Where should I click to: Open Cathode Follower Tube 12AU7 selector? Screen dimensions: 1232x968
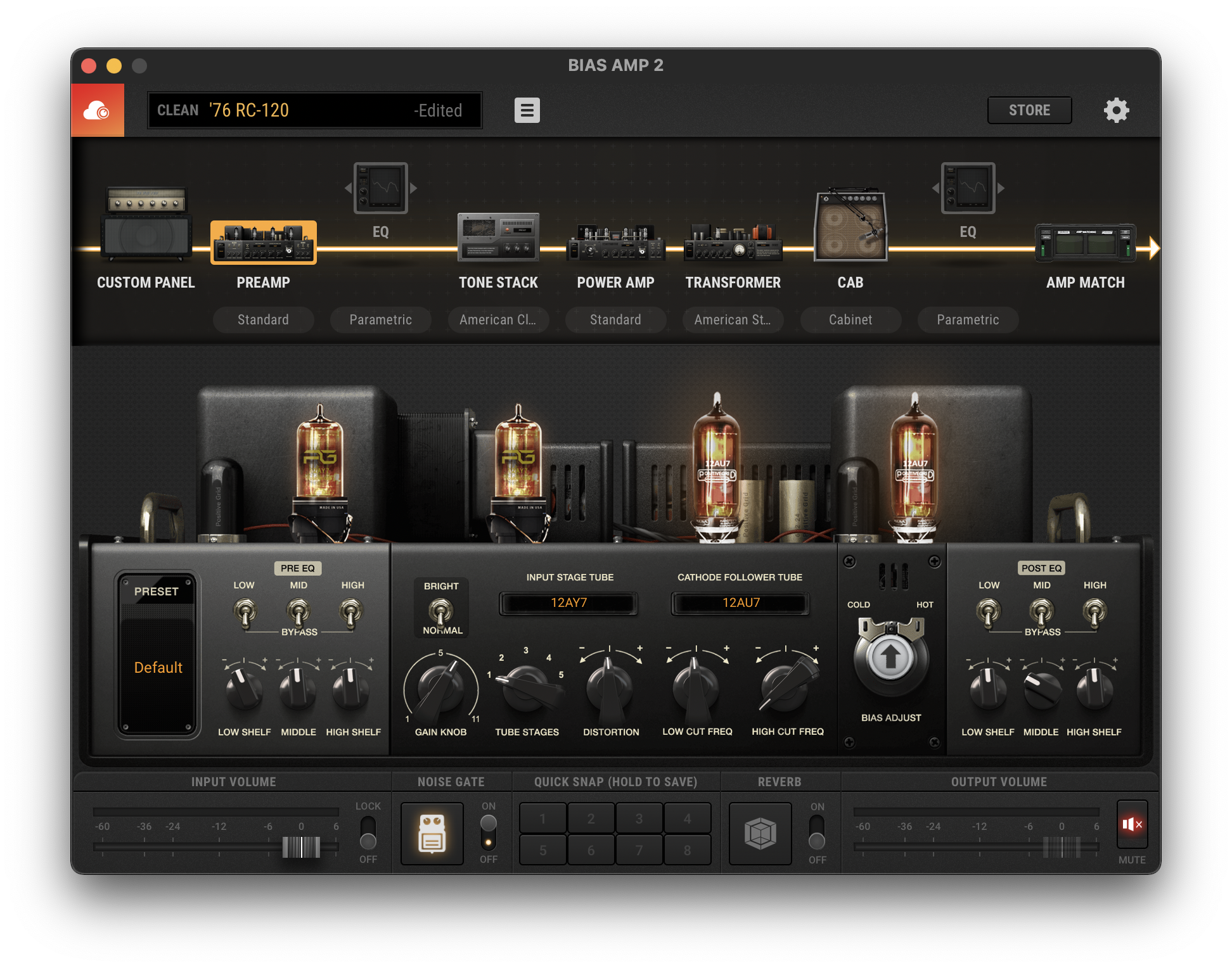click(740, 603)
